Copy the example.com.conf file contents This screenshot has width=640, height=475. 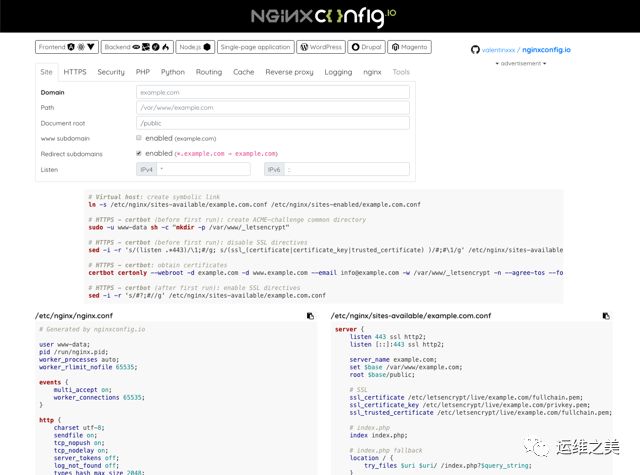(606, 316)
